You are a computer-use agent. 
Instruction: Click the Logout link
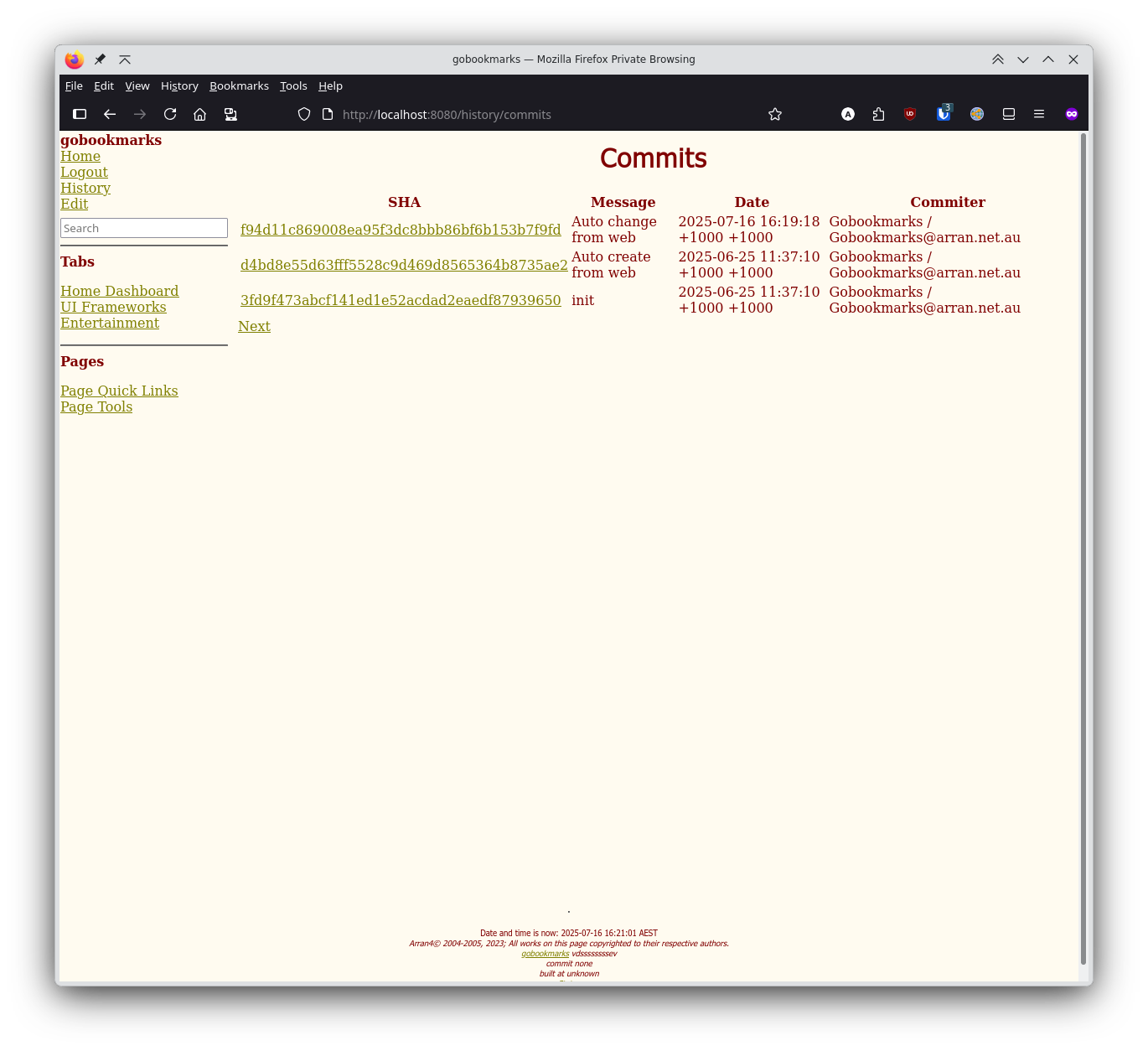tap(84, 172)
